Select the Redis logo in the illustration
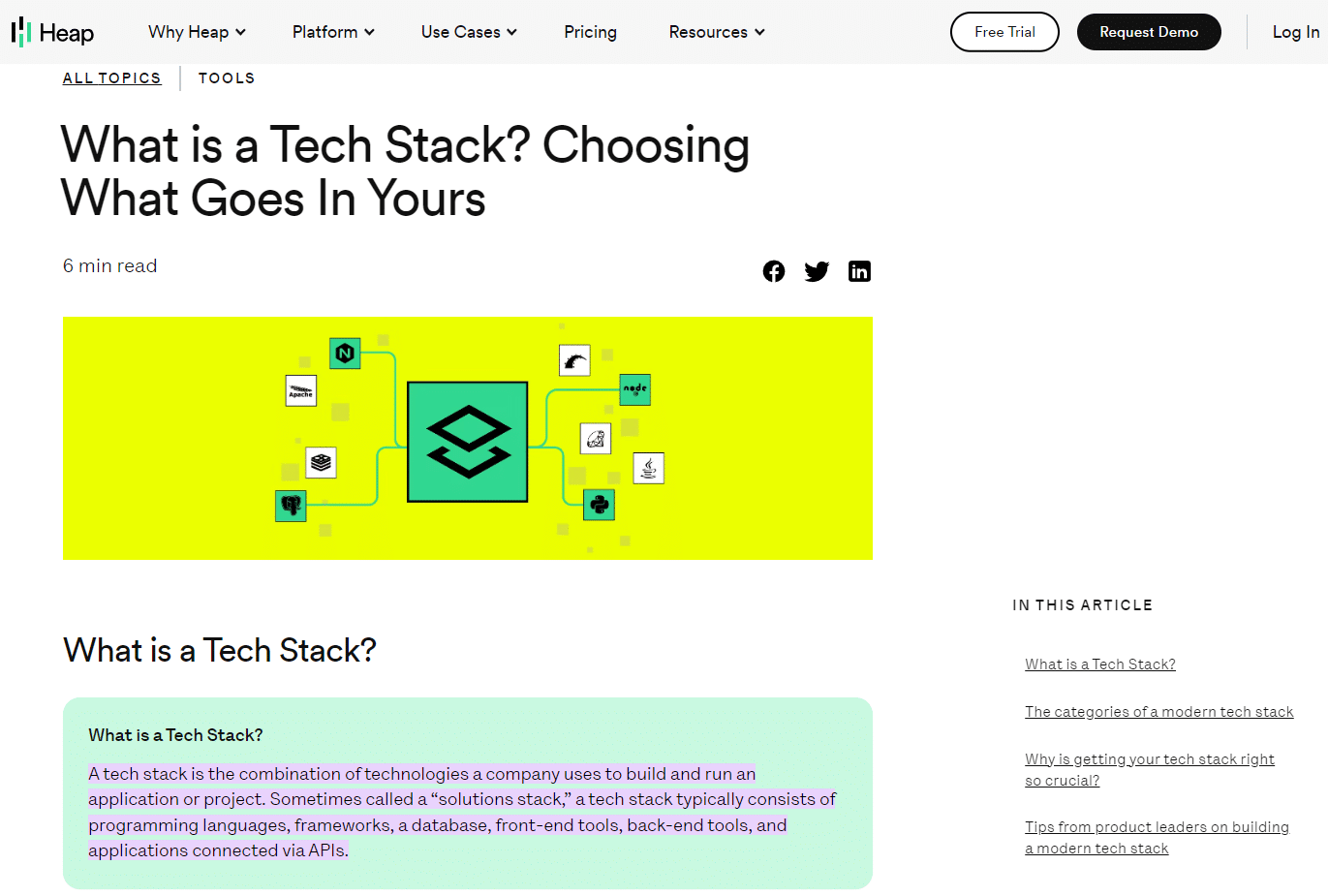The width and height of the screenshot is (1328, 896). coord(321,463)
